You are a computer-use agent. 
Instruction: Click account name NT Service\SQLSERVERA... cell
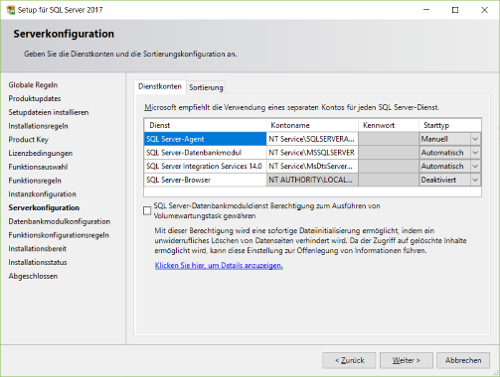coord(312,139)
